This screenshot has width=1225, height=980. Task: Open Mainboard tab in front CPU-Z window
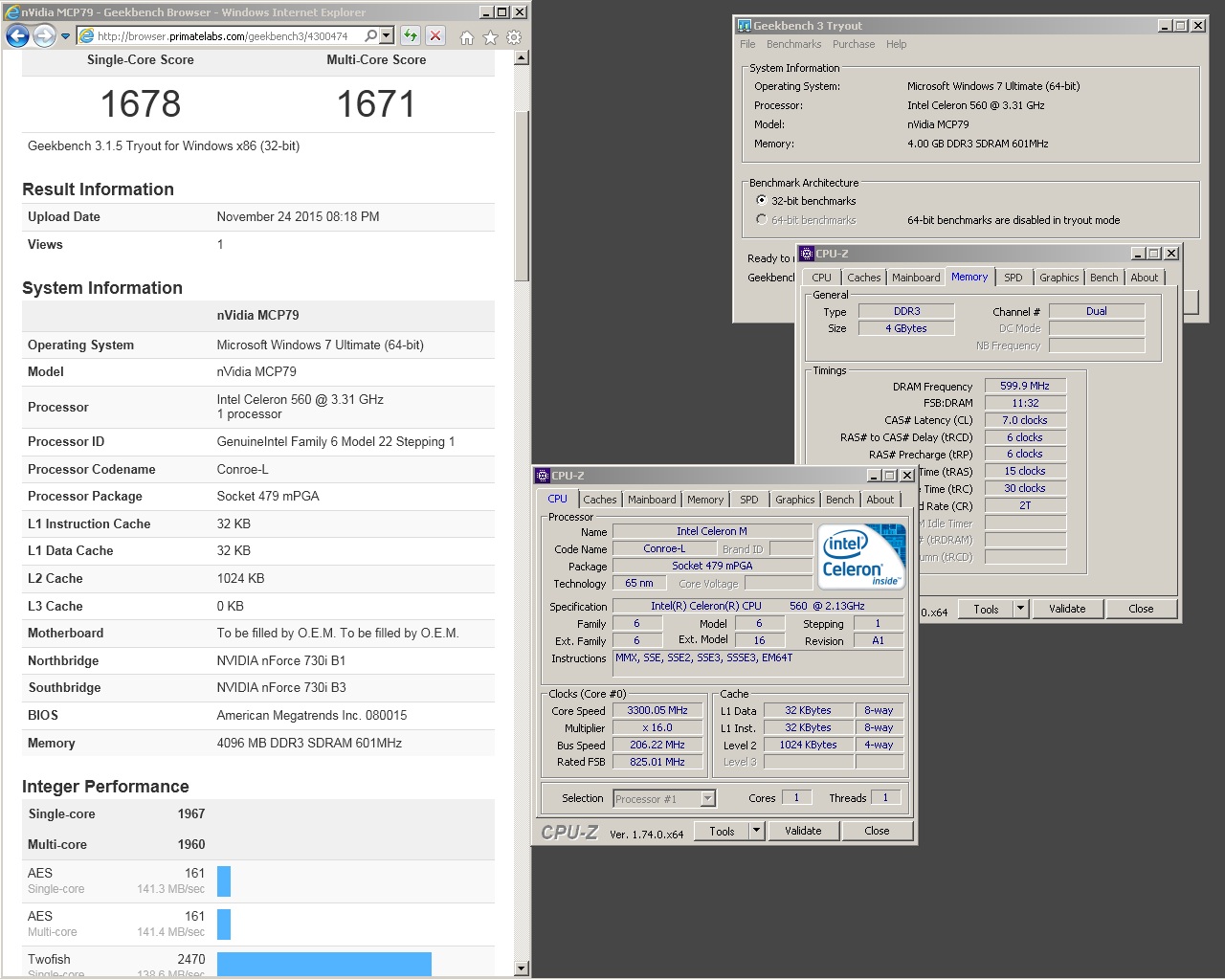click(652, 500)
